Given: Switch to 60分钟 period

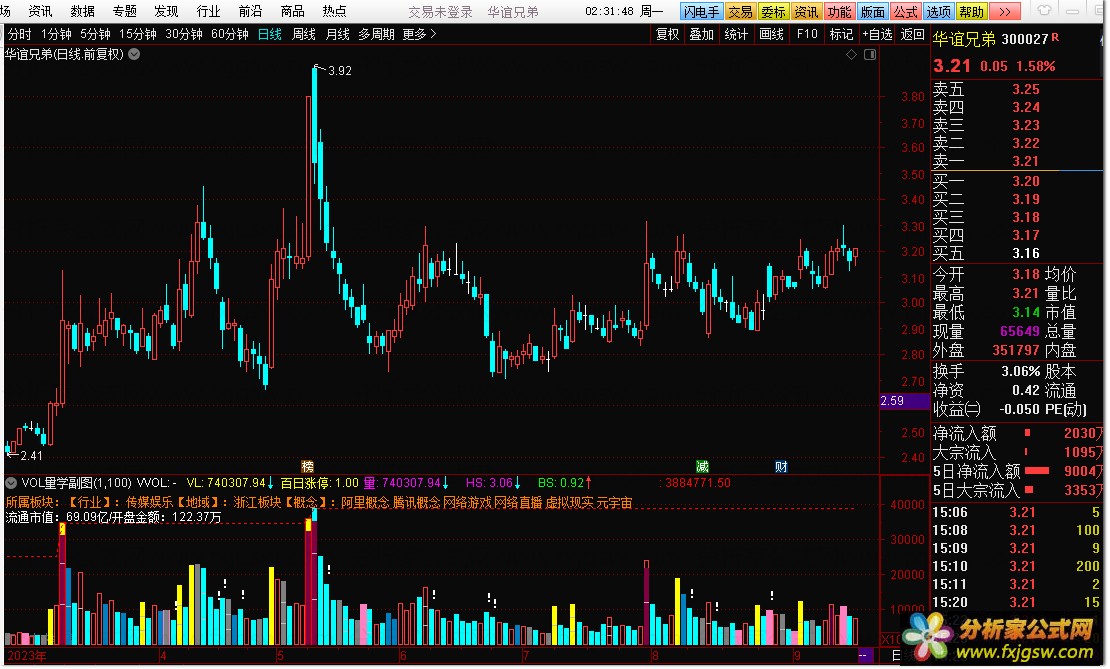Looking at the screenshot, I should pos(229,34).
